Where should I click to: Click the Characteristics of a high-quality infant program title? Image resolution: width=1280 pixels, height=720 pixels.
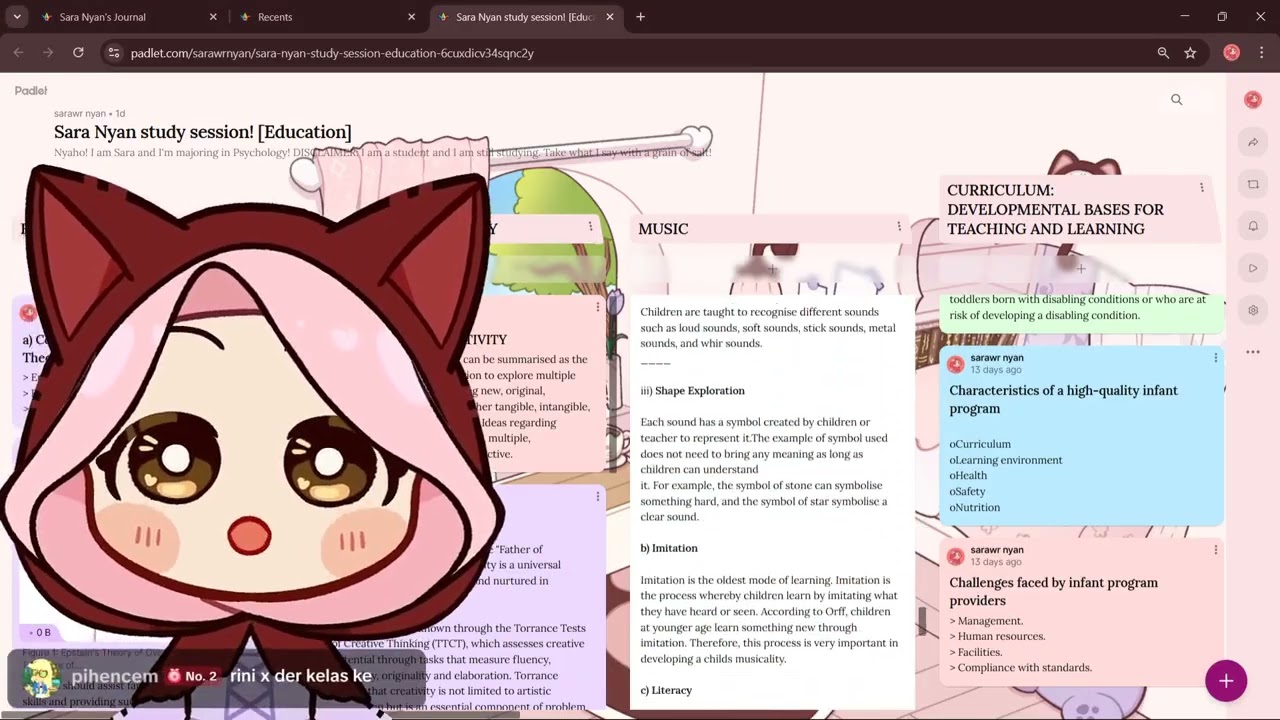point(1063,399)
